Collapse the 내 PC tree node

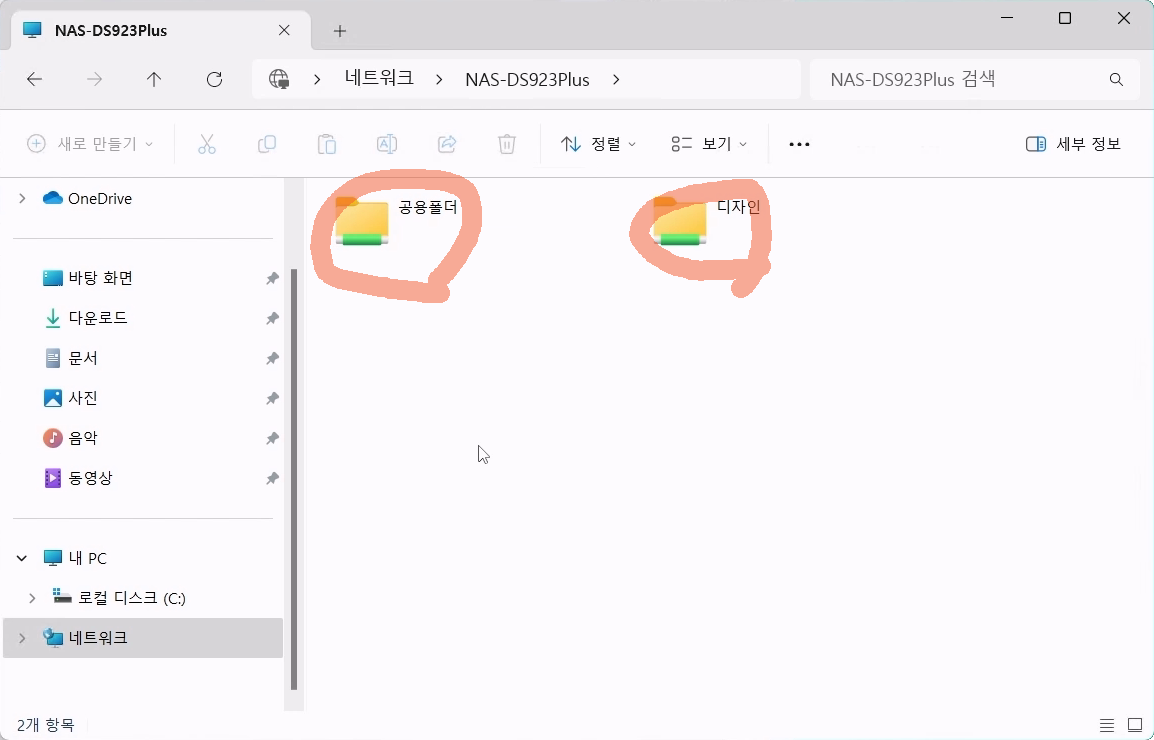pyautogui.click(x=22, y=558)
